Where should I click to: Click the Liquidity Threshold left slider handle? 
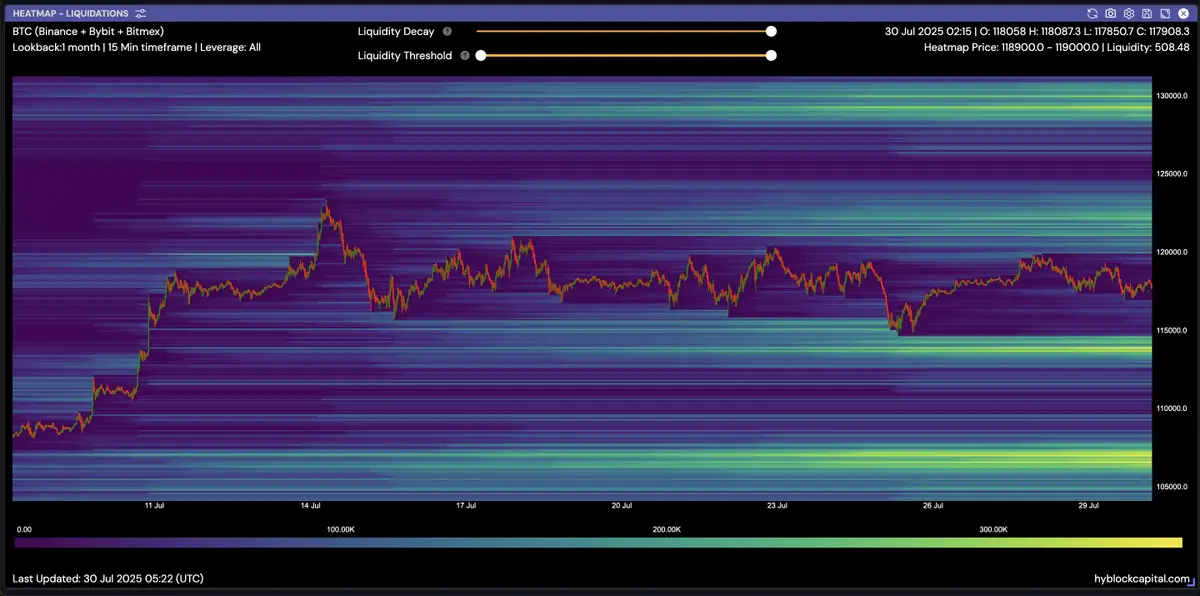click(x=481, y=56)
